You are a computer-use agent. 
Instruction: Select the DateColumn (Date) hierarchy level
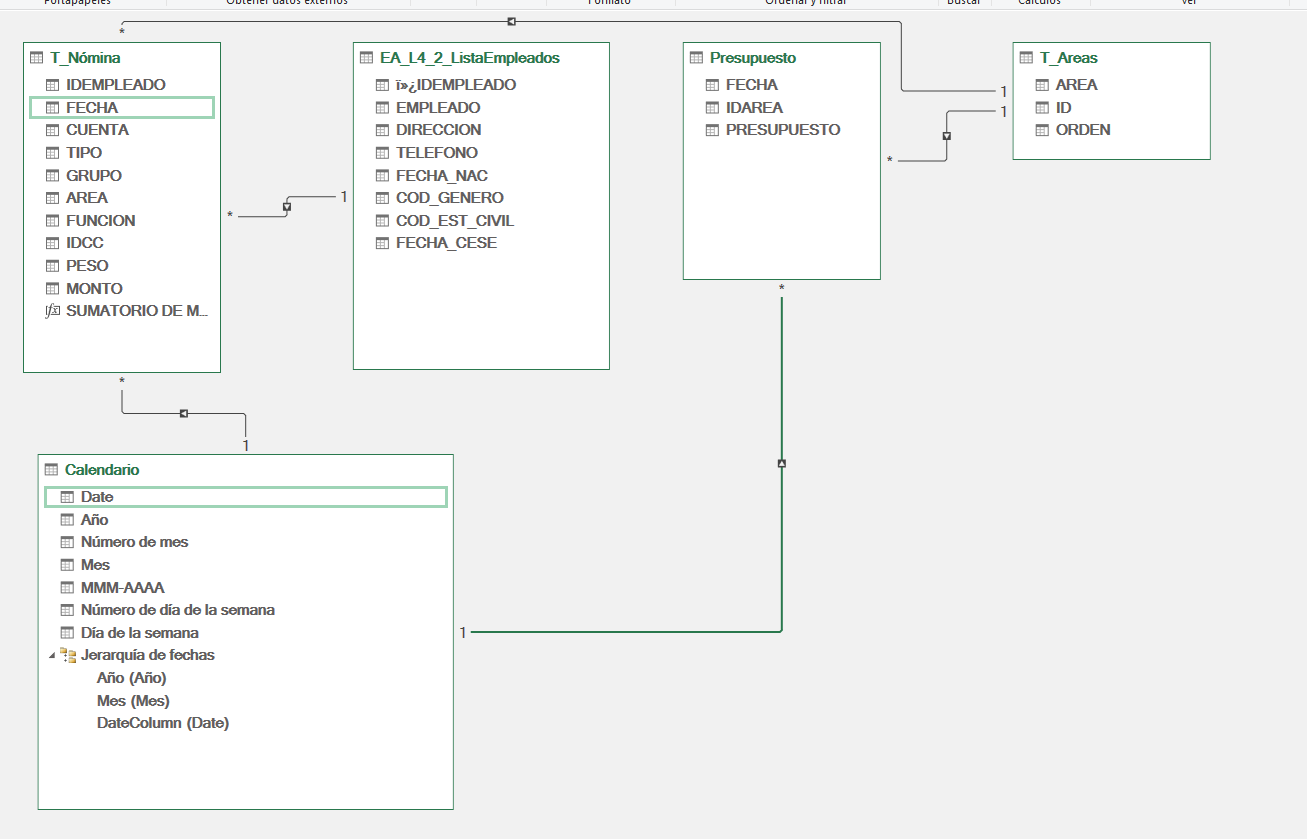[162, 723]
